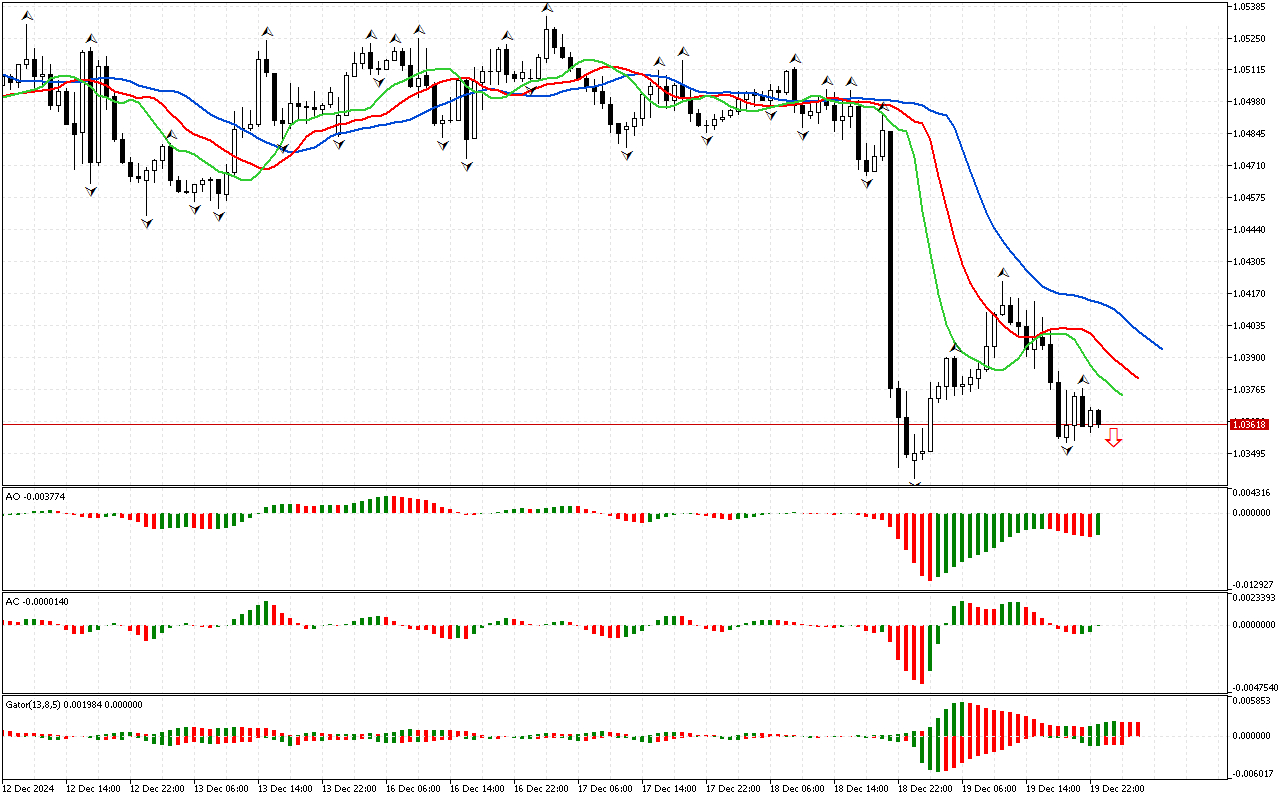Click the 1.04845 price scale value
The height and width of the screenshot is (800, 1280).
(1249, 134)
